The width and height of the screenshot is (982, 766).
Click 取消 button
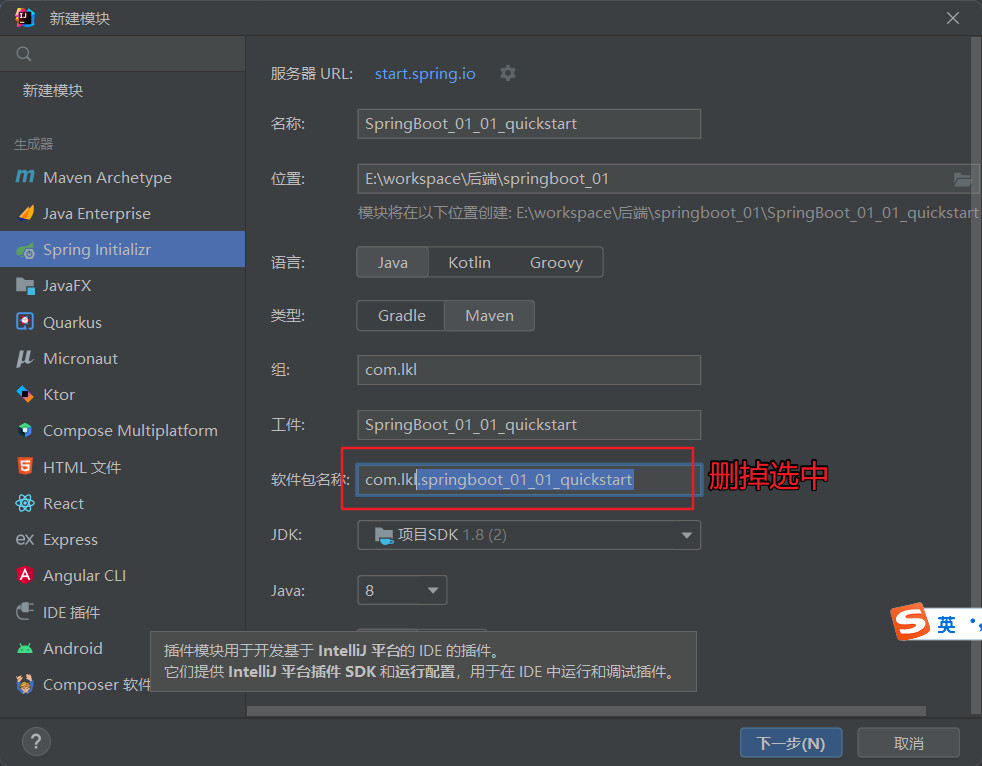click(x=908, y=743)
